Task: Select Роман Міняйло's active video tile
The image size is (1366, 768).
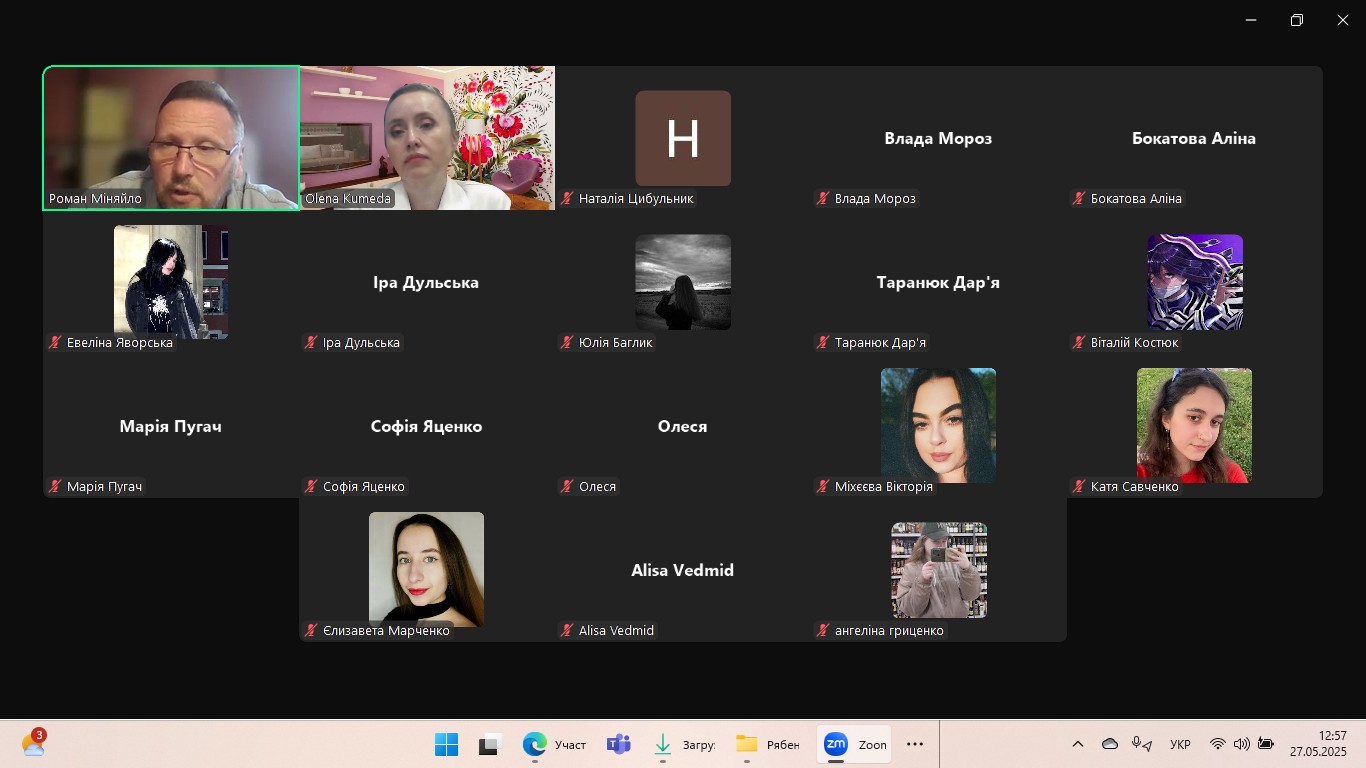Action: coord(171,138)
